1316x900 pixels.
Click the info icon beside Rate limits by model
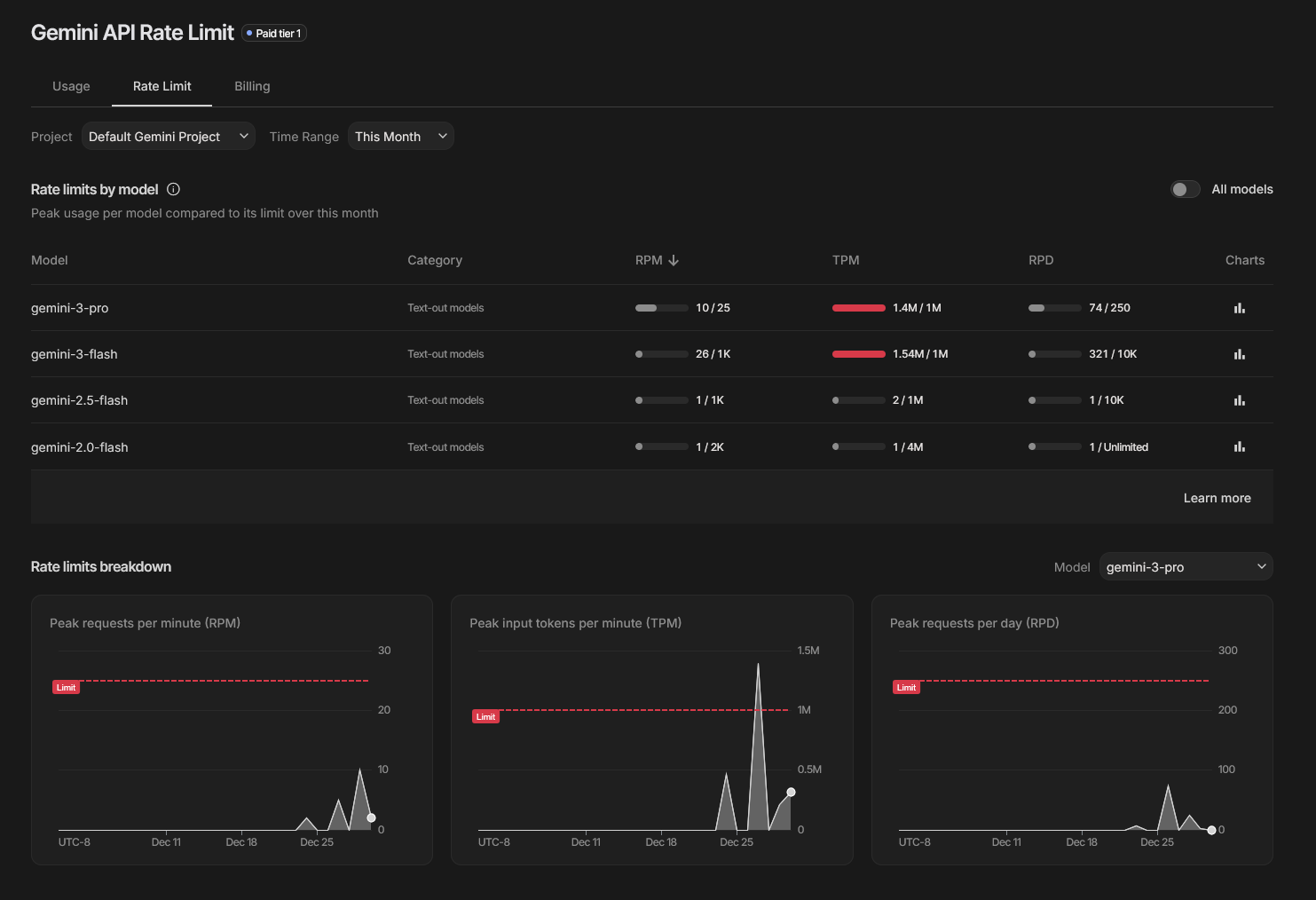tap(174, 189)
